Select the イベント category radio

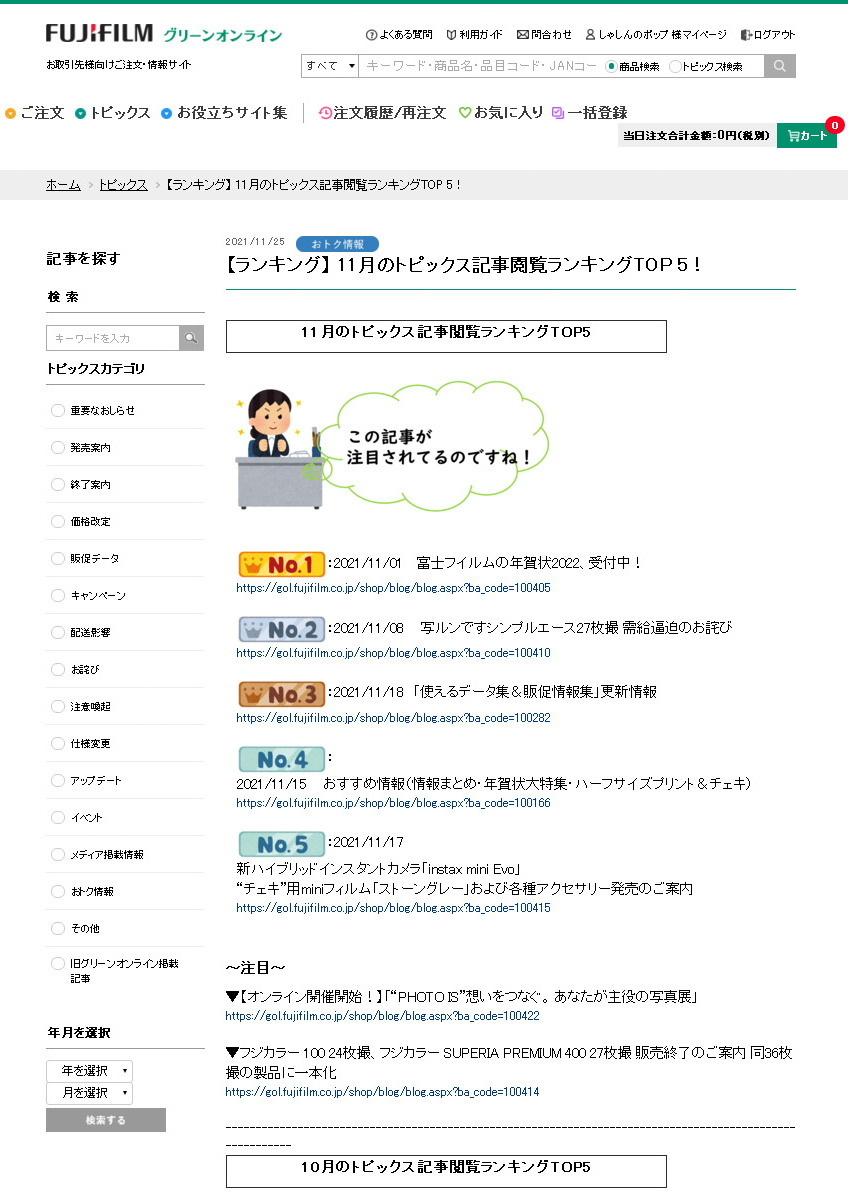pos(57,818)
